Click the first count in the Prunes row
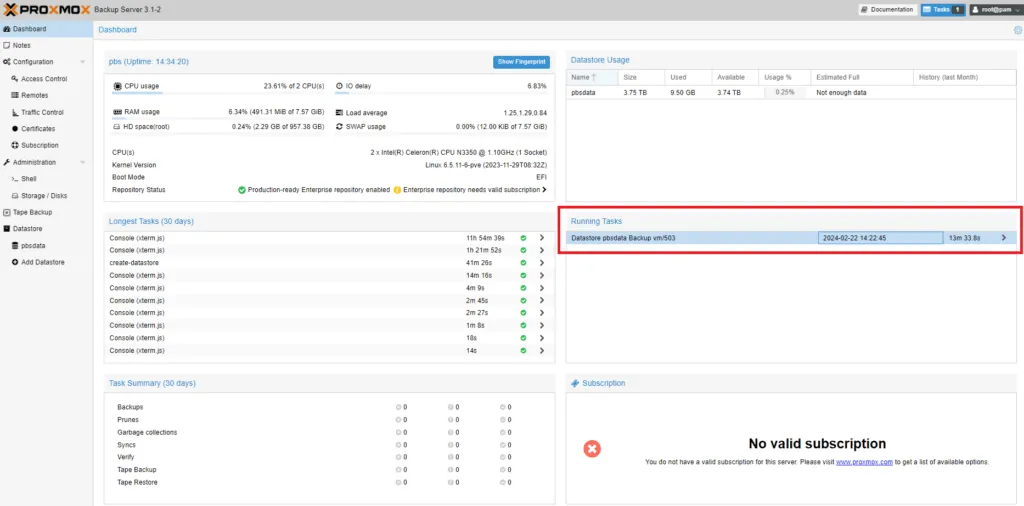 [402, 420]
